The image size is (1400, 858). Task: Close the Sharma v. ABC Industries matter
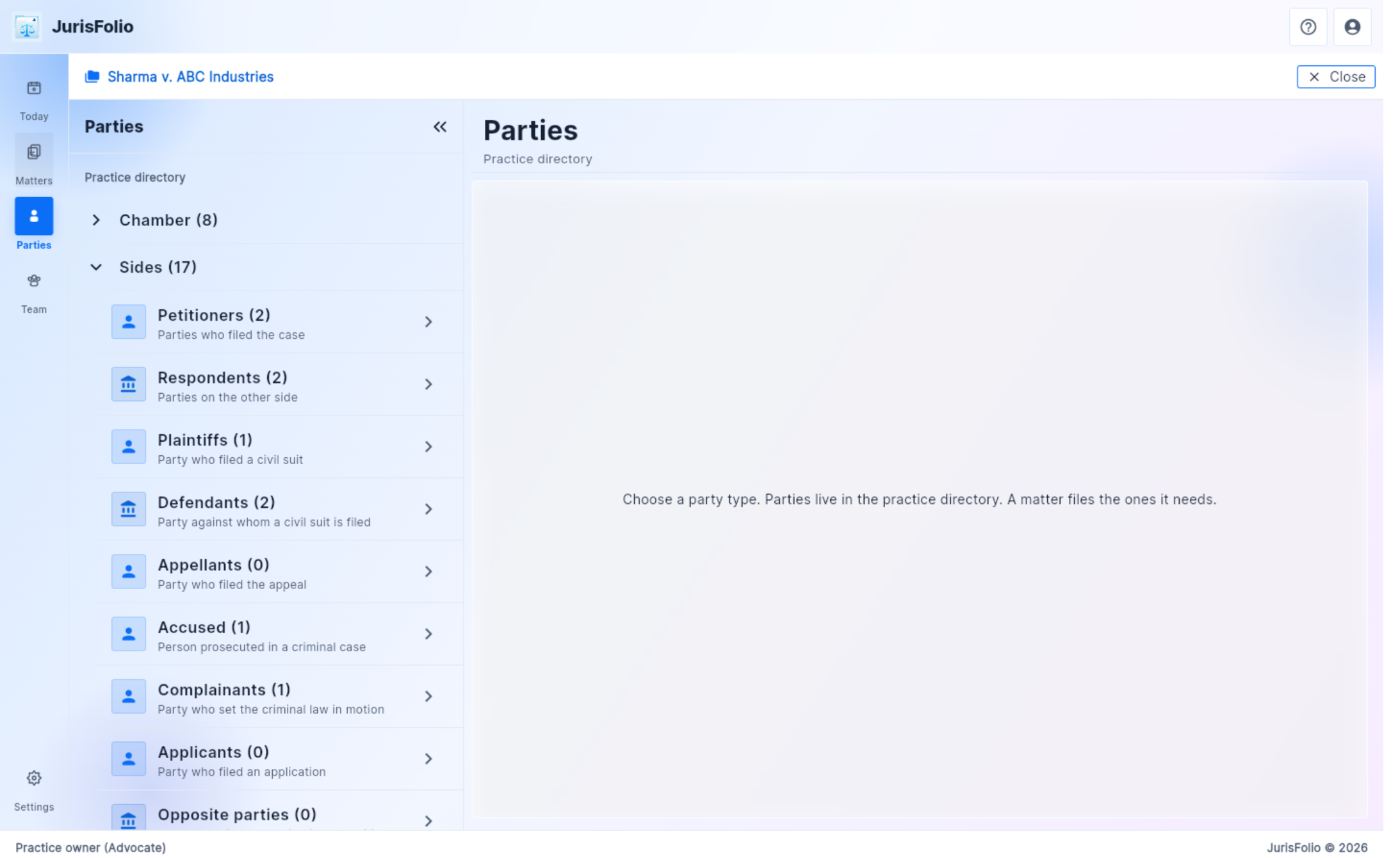click(x=1335, y=77)
